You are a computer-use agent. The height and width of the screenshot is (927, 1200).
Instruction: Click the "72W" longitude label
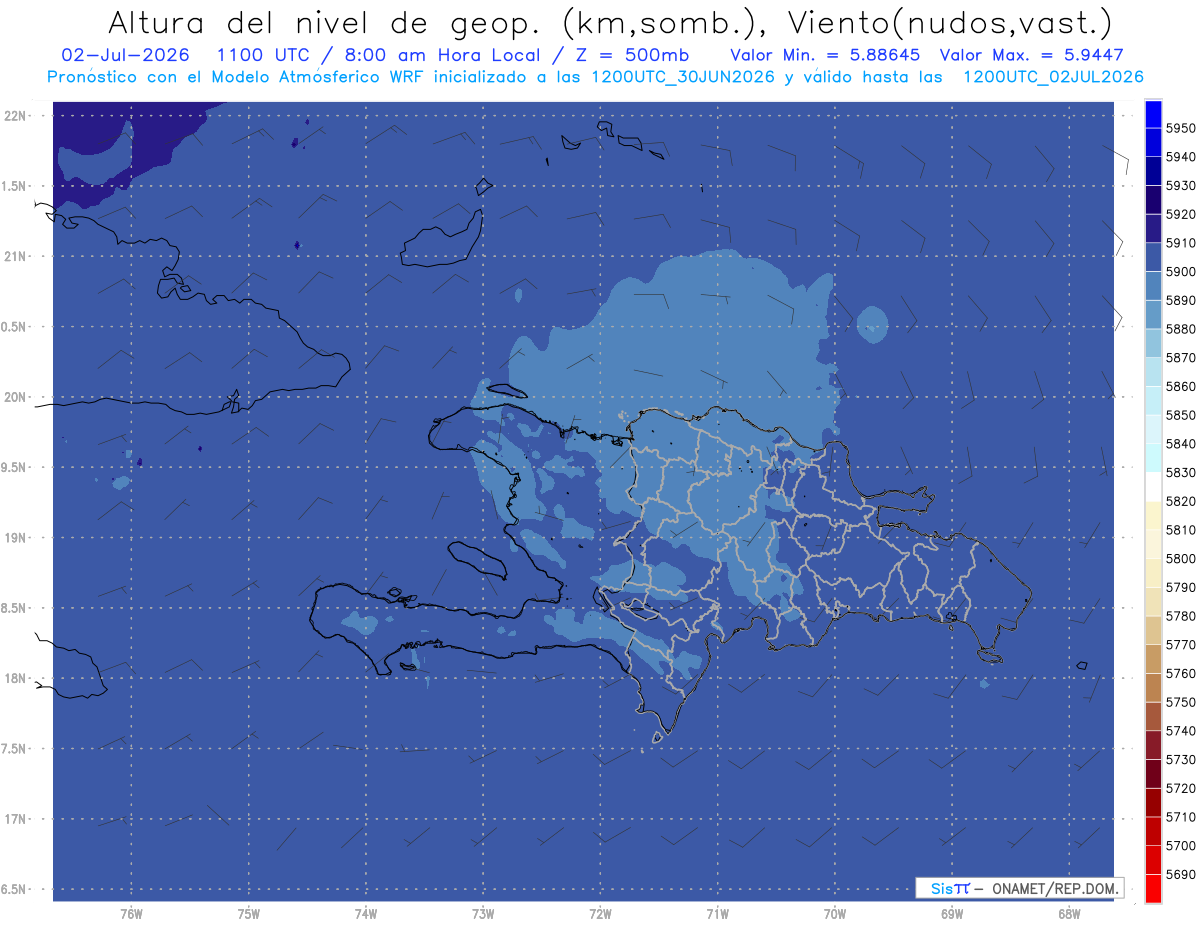(x=600, y=914)
